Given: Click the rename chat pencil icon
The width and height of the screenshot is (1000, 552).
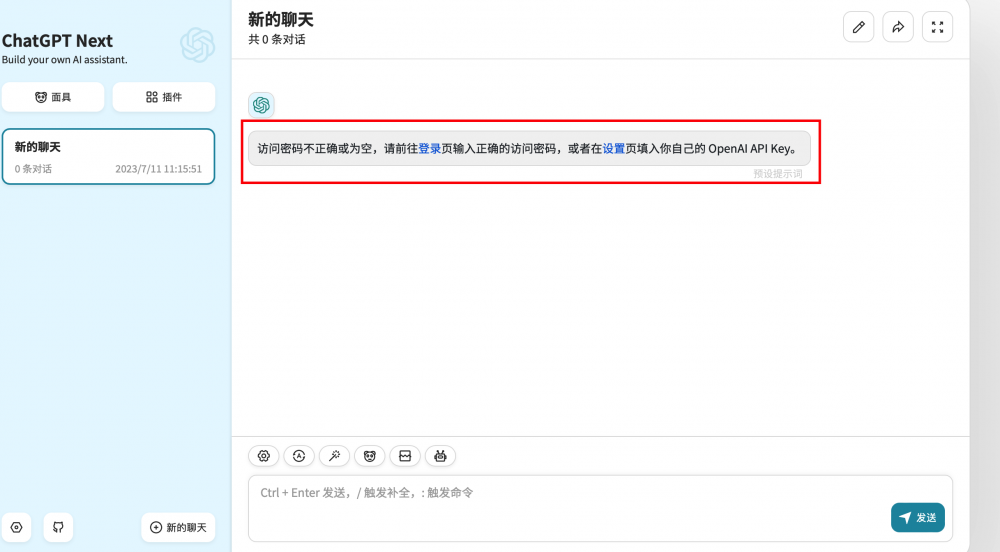Looking at the screenshot, I should coord(858,28).
